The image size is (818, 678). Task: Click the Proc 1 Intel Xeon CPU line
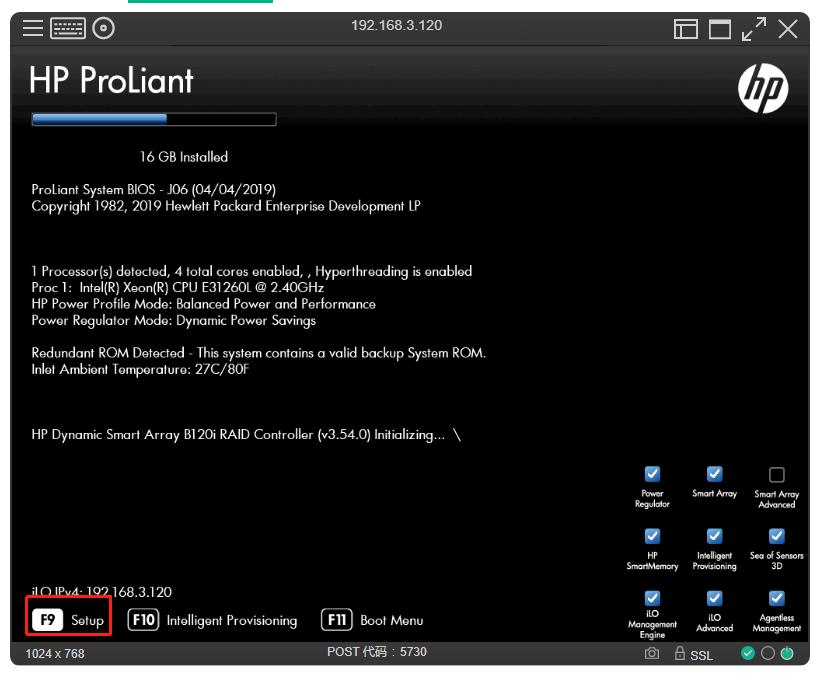(x=177, y=287)
